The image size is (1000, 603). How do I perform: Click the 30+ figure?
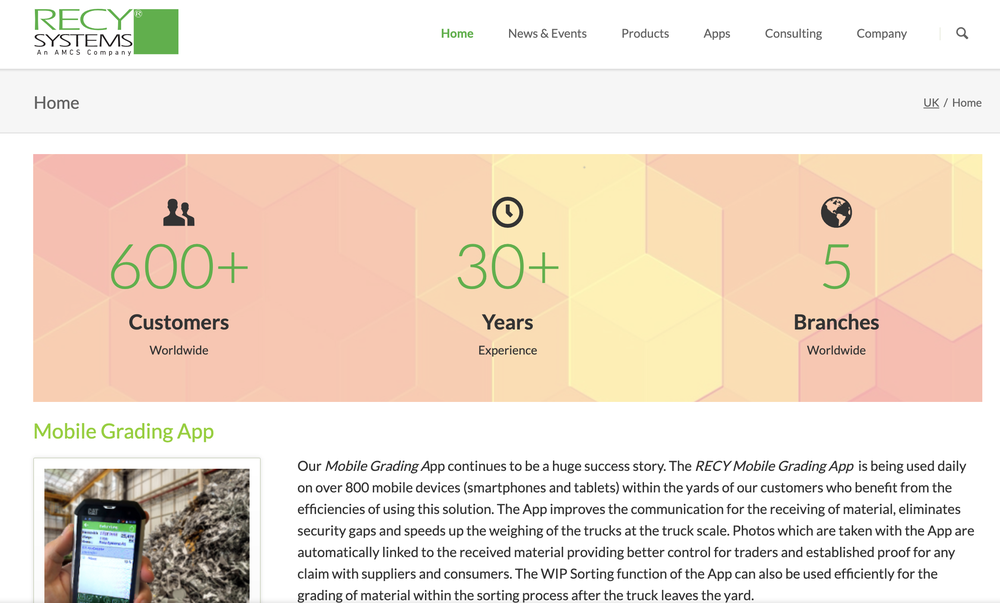pyautogui.click(x=508, y=266)
